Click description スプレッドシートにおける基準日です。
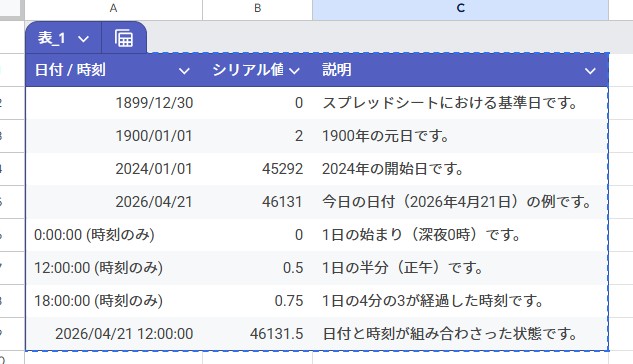The image size is (633, 364). [450, 103]
